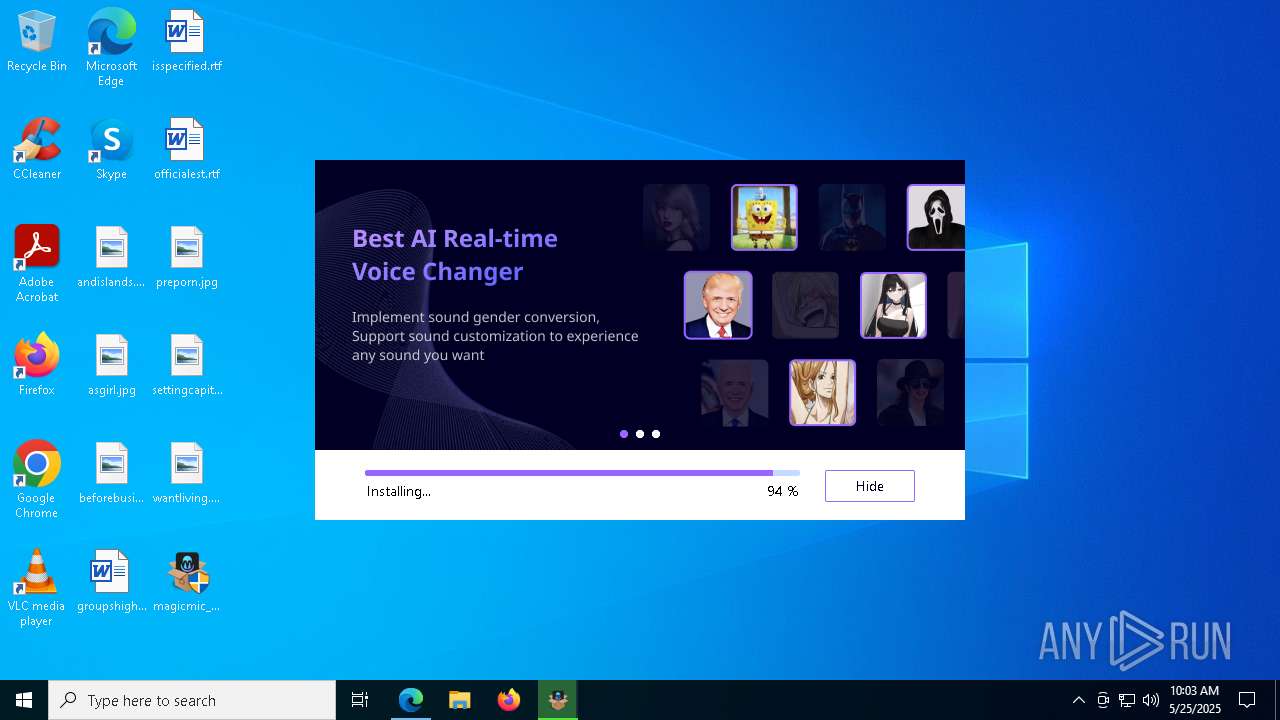
Task: Launch Skype from the desktop
Action: click(x=111, y=150)
